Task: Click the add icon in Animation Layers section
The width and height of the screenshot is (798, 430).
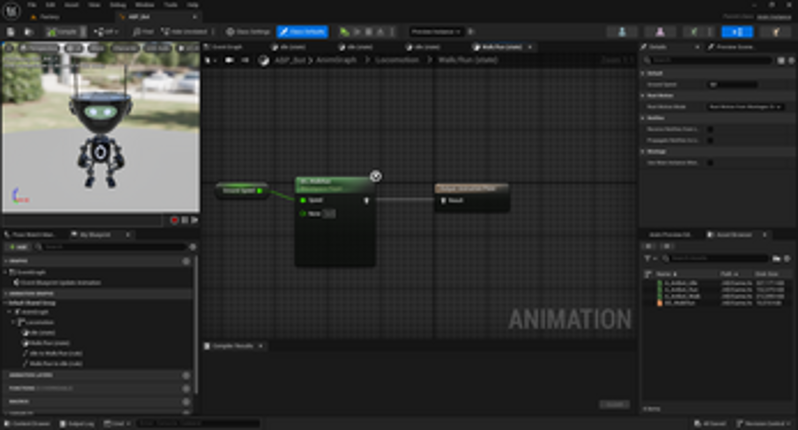Action: point(186,375)
